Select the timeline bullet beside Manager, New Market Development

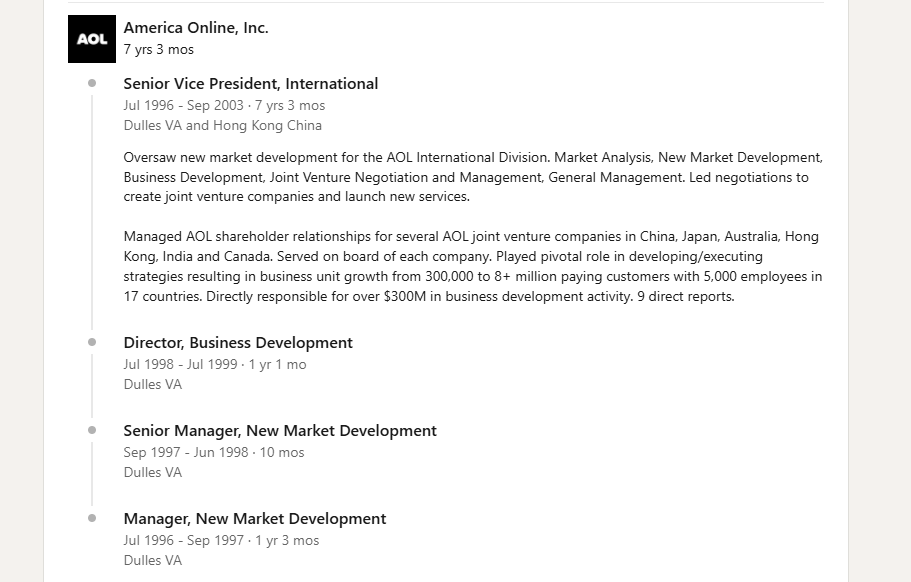[x=92, y=518]
